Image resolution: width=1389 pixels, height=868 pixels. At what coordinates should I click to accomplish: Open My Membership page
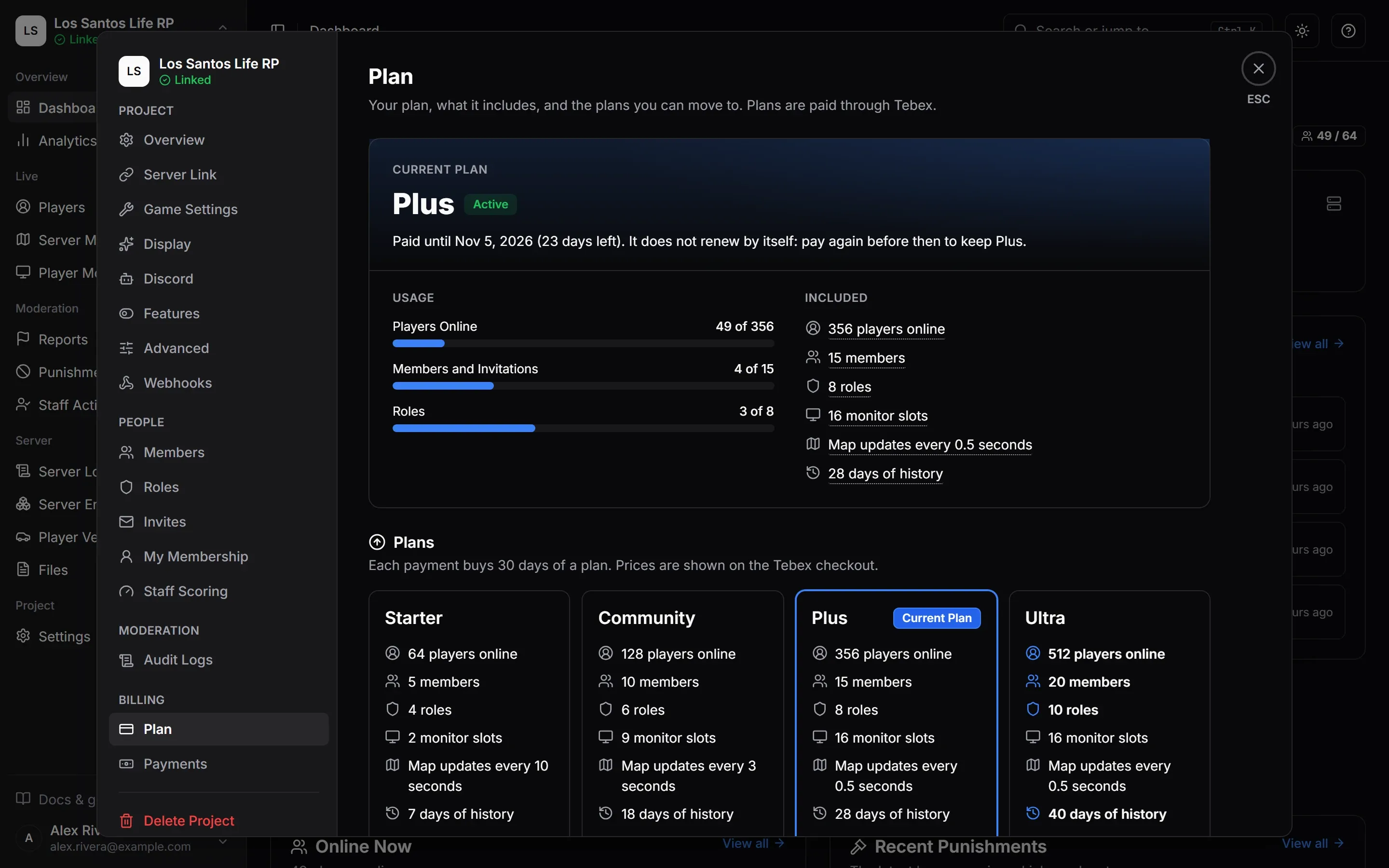pyautogui.click(x=218, y=557)
